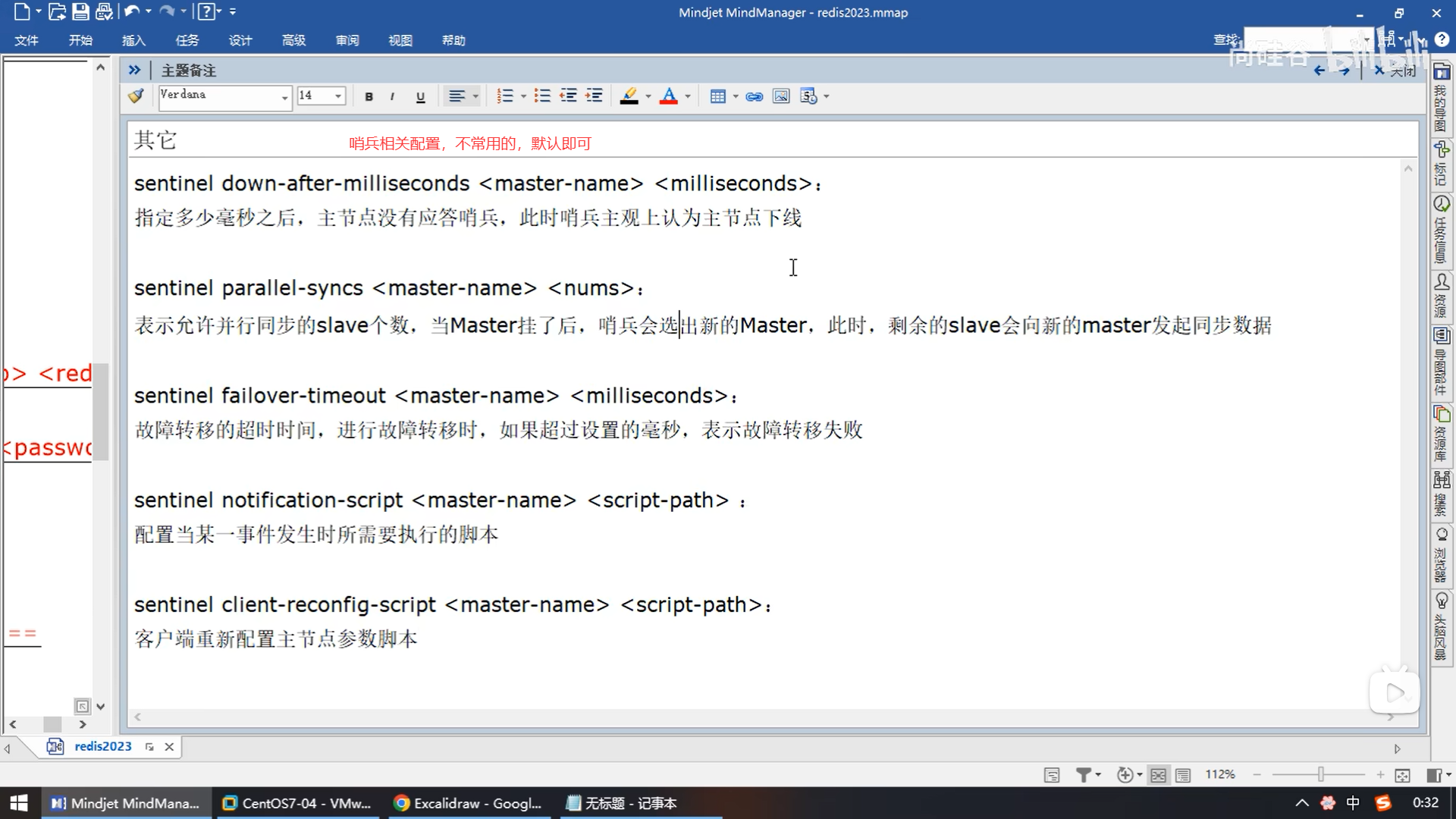Viewport: 1456px width, 819px height.
Task: Toggle underline formatting
Action: pos(420,96)
